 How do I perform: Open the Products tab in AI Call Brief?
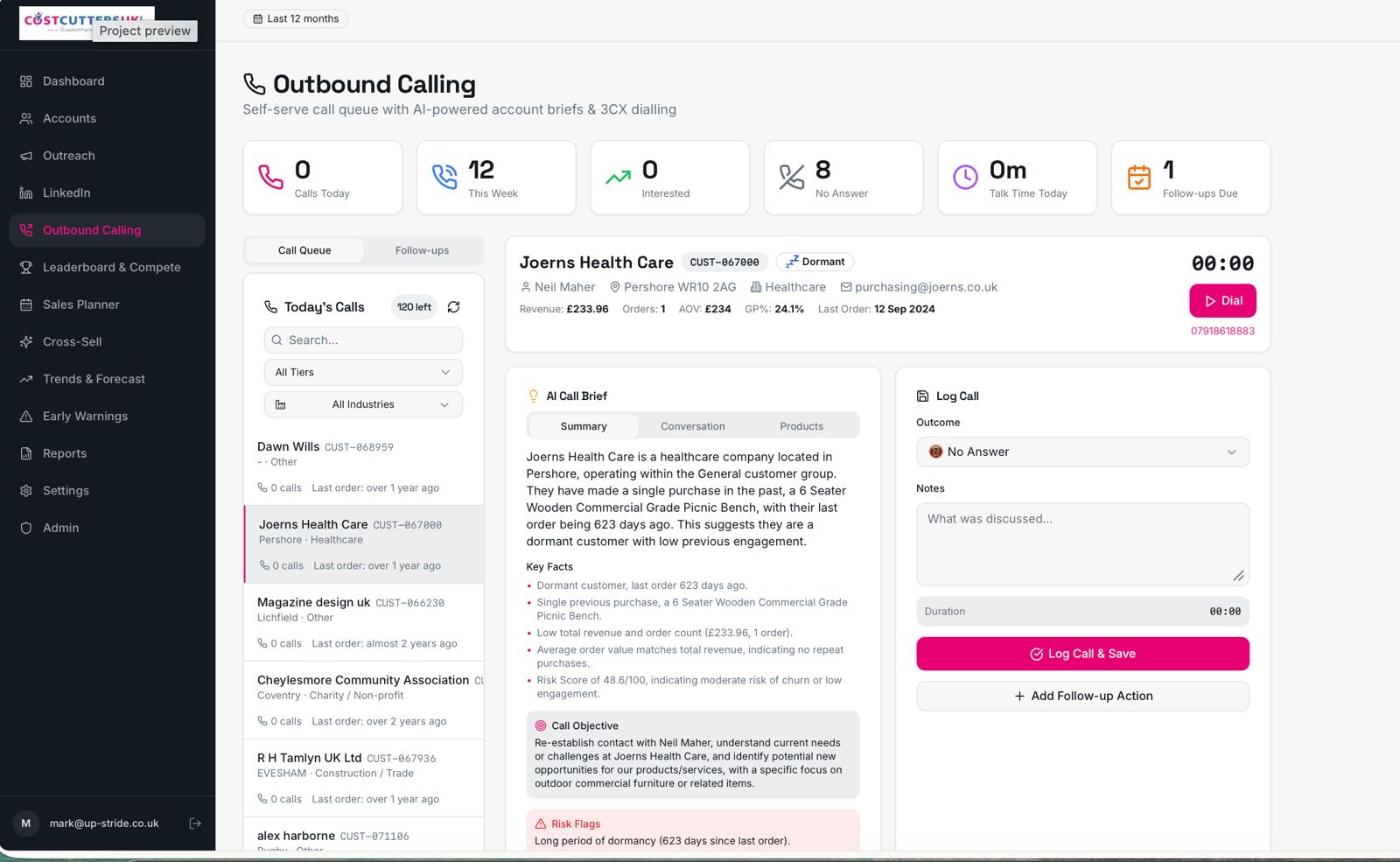(x=801, y=426)
